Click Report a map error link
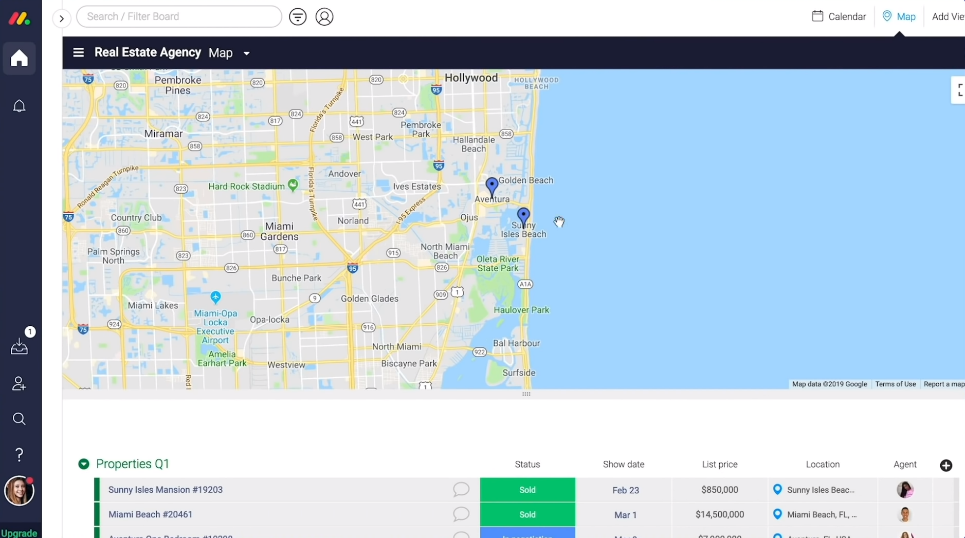This screenshot has height=538, width=965. click(x=944, y=384)
